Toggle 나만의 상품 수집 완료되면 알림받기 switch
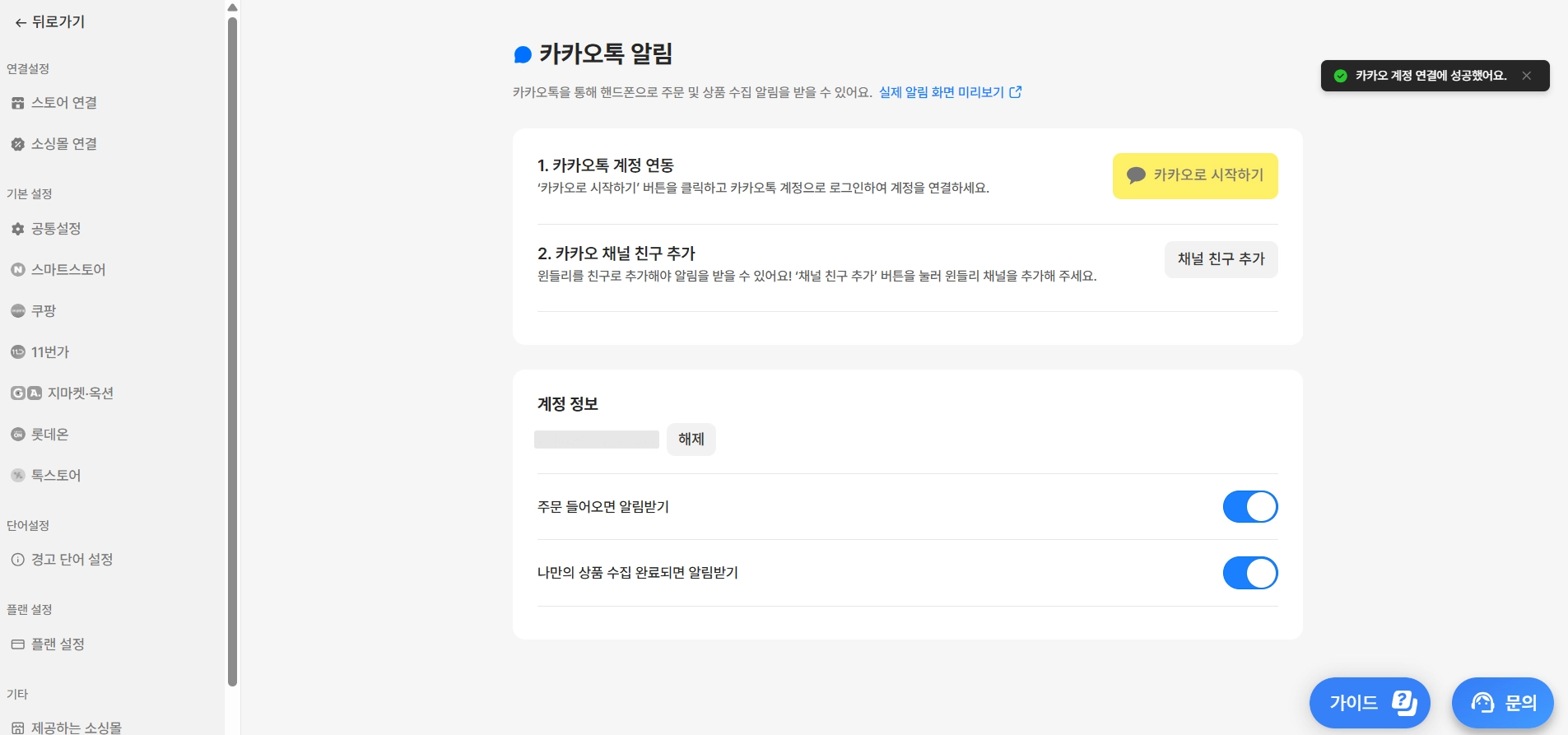Viewport: 1568px width, 735px height. (x=1250, y=573)
